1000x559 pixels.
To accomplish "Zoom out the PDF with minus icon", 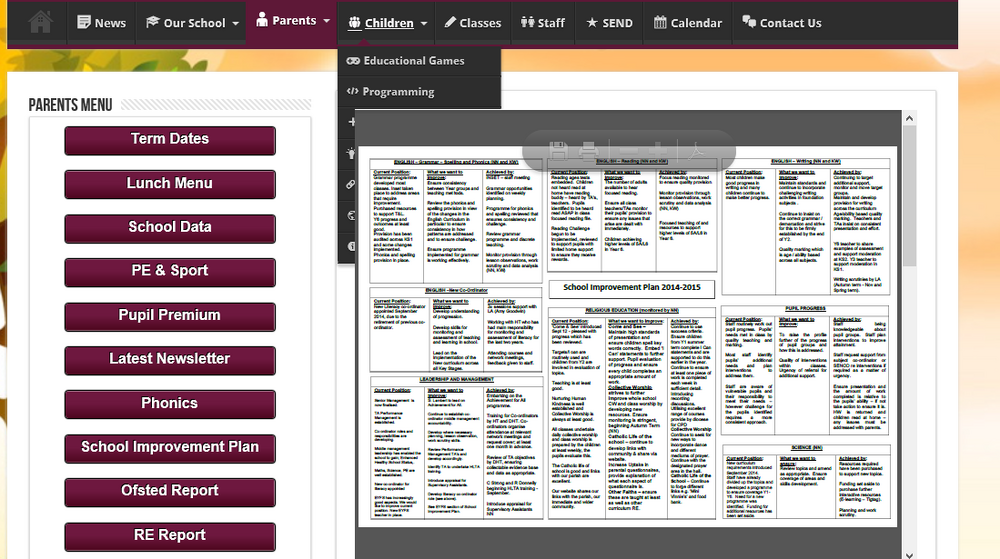I will (x=629, y=151).
